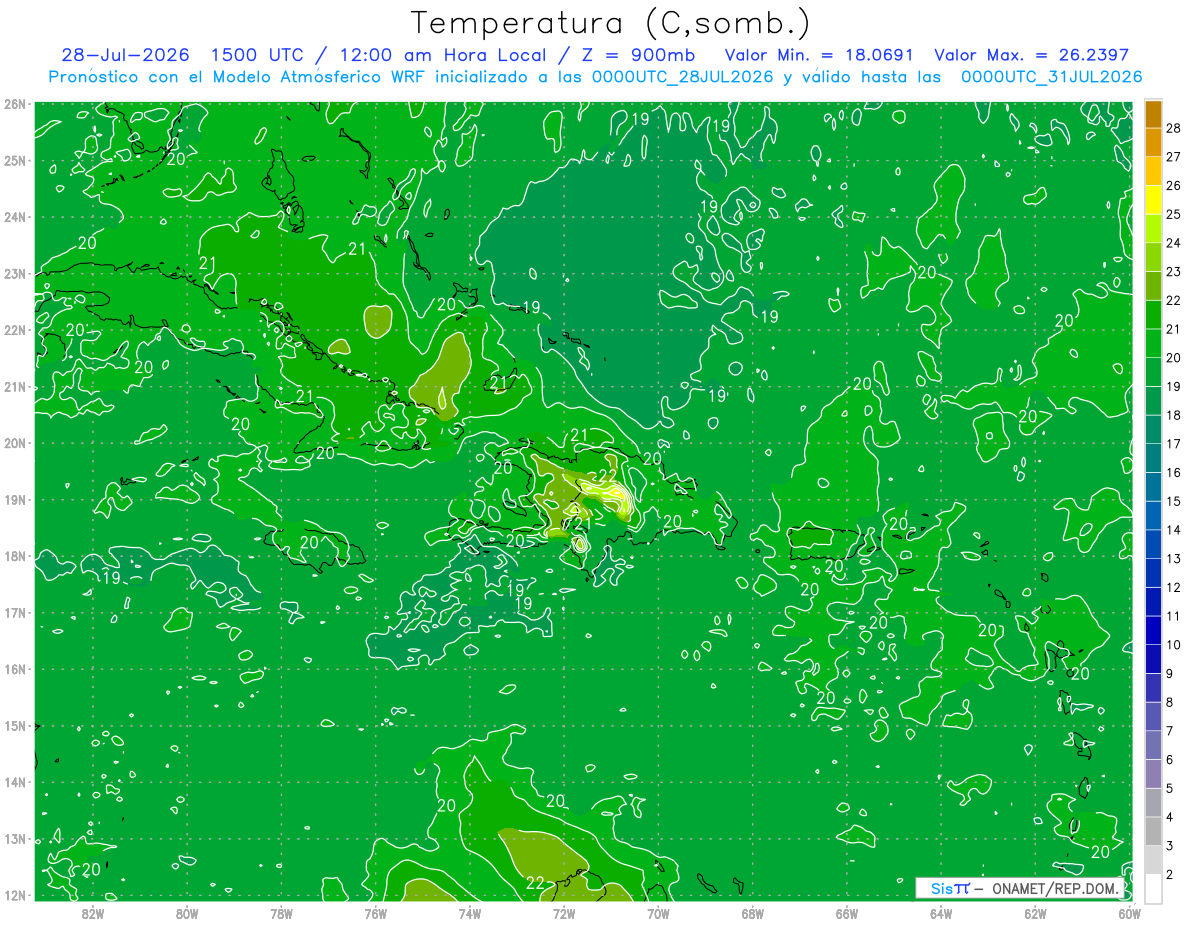
Task: Click the bright blue swatch between 10 and 11
Action: (x=1153, y=629)
